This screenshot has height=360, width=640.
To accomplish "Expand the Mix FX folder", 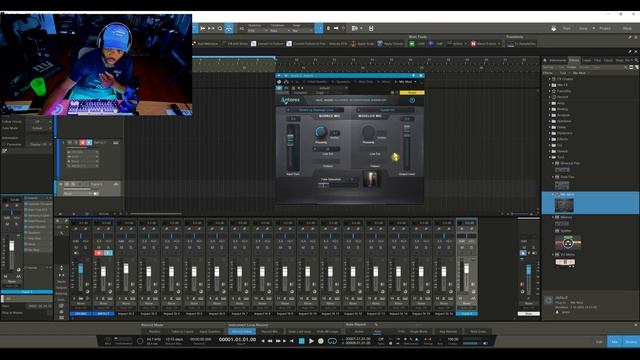I will [x=550, y=85].
